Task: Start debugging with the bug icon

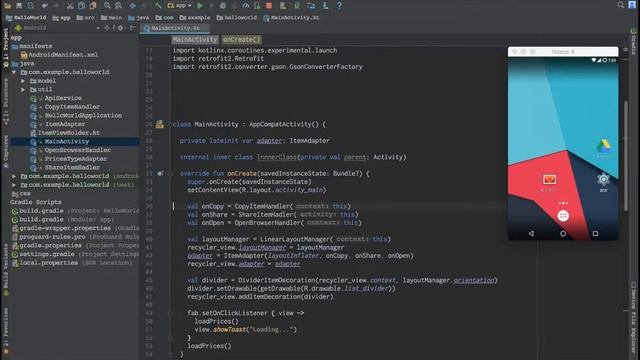Action: 223,6
